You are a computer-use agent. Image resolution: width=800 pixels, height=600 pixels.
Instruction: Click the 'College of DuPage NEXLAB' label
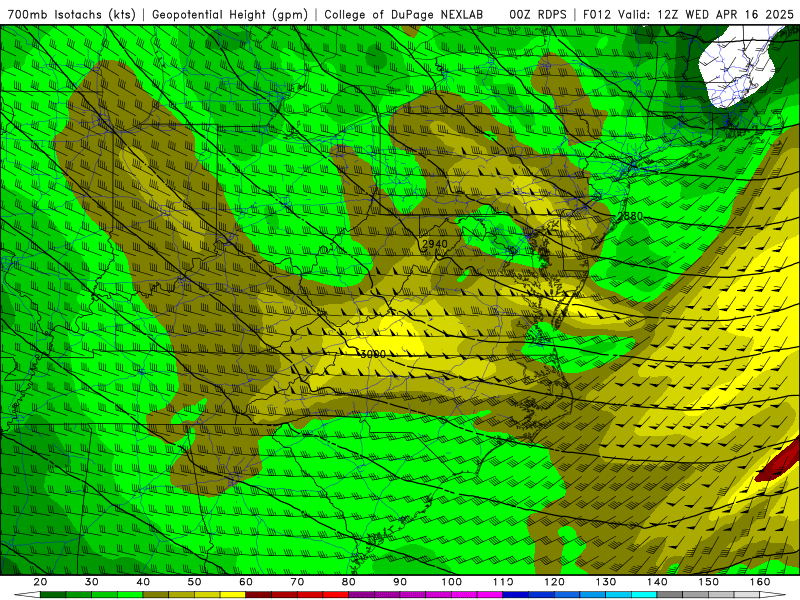tap(403, 14)
